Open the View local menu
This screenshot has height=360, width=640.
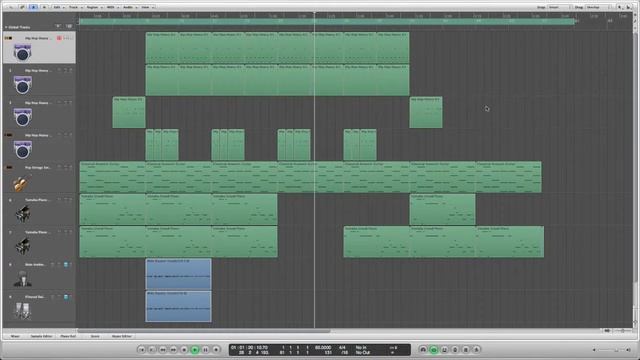coord(147,7)
